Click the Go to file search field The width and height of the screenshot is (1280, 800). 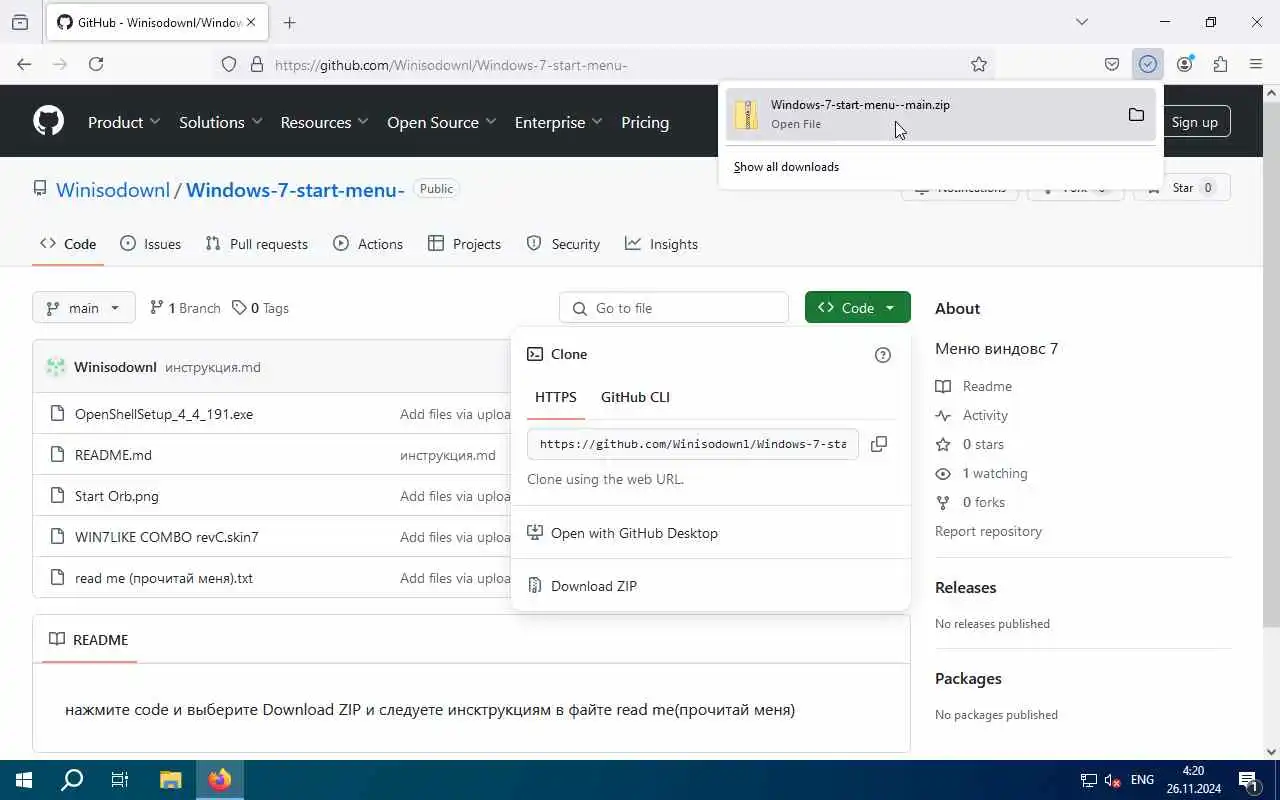click(674, 308)
